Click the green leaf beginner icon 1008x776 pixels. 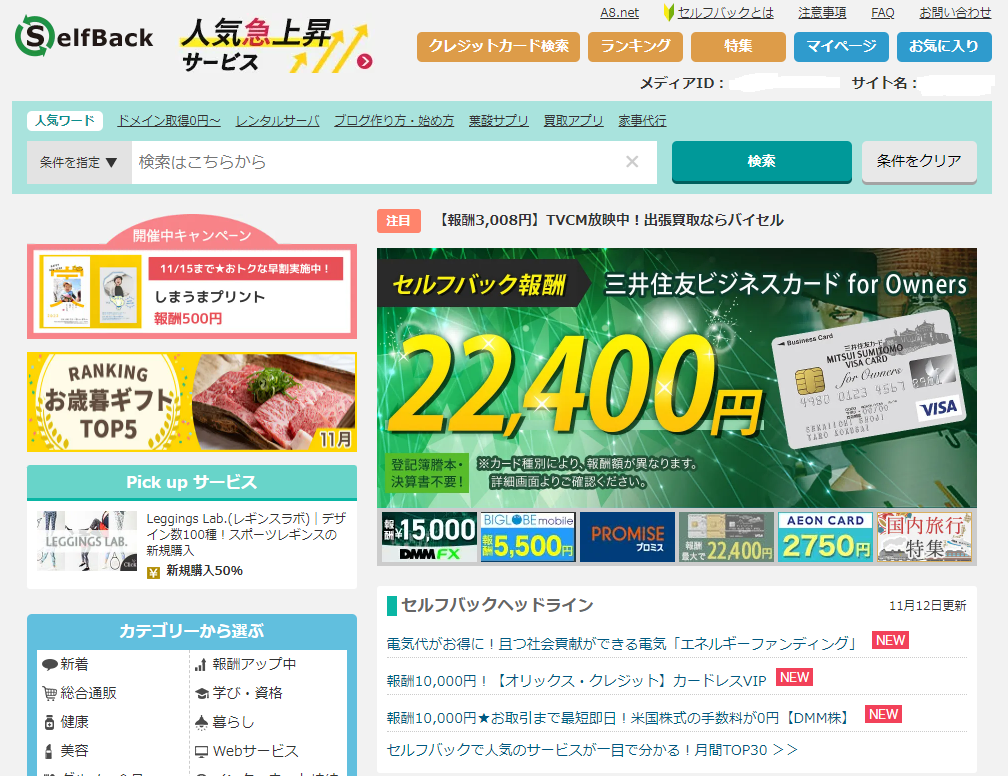point(669,12)
